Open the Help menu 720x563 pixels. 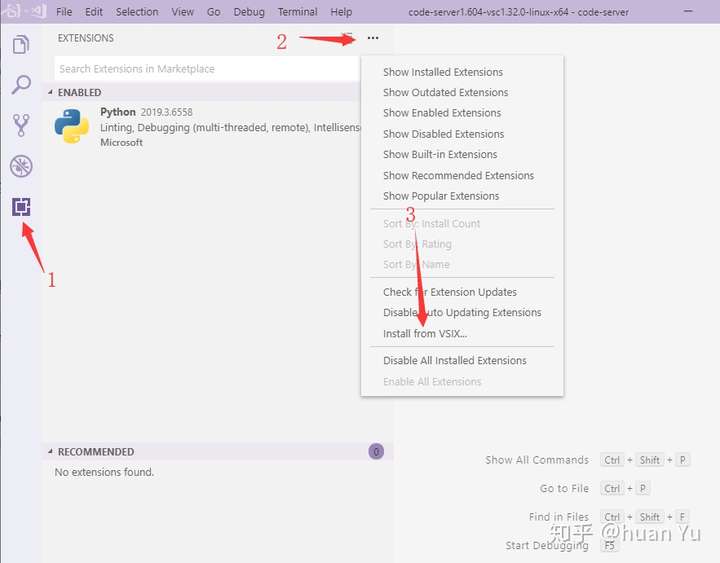point(341,12)
